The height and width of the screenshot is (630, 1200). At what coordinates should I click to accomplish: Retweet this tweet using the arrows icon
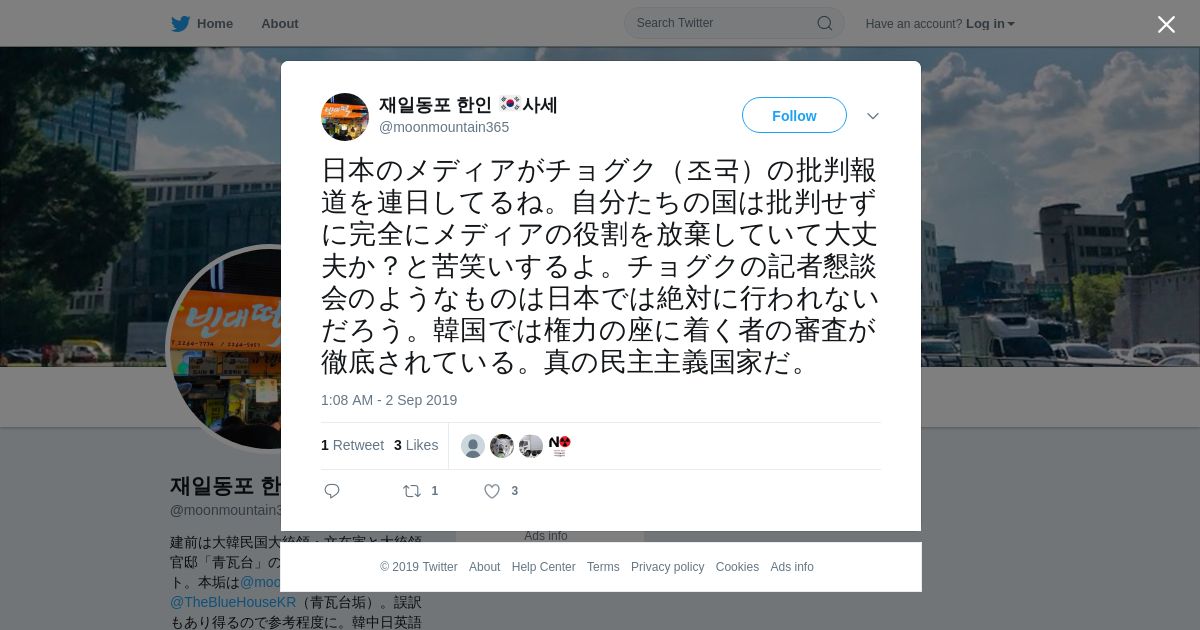click(x=412, y=491)
